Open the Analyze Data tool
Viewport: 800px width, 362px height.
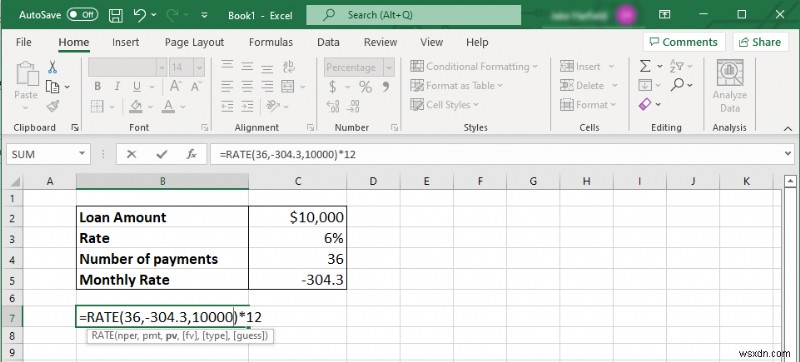point(730,86)
